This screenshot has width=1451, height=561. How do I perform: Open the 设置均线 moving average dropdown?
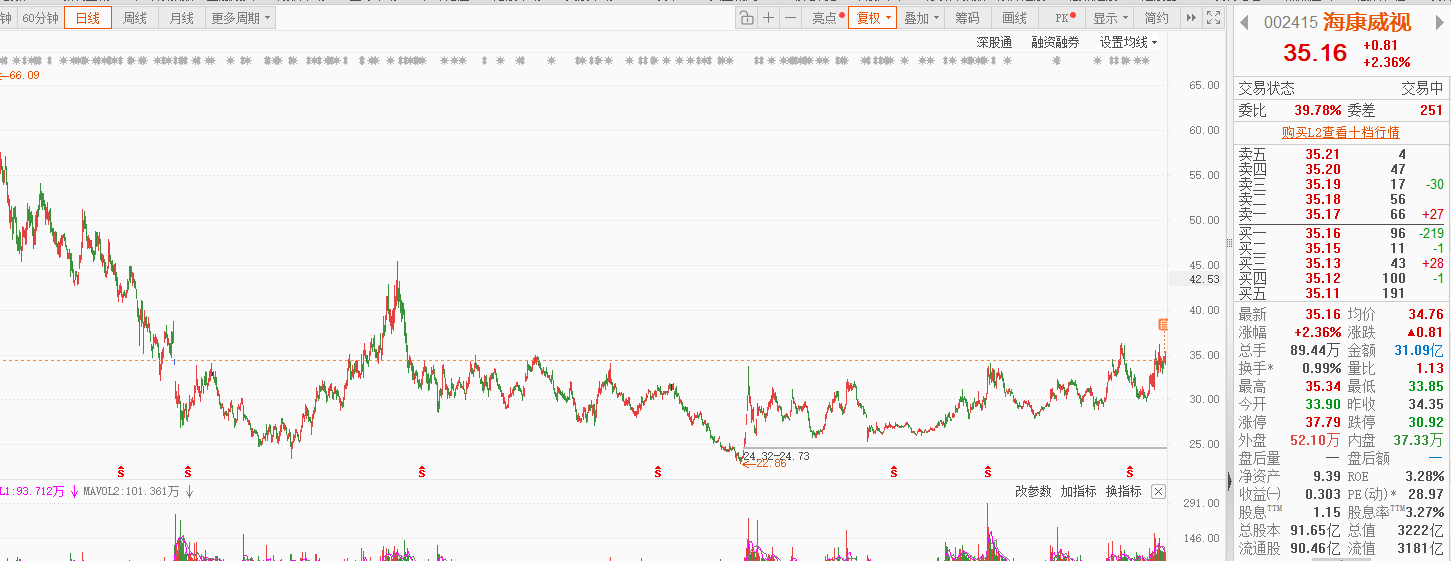pyautogui.click(x=1128, y=42)
